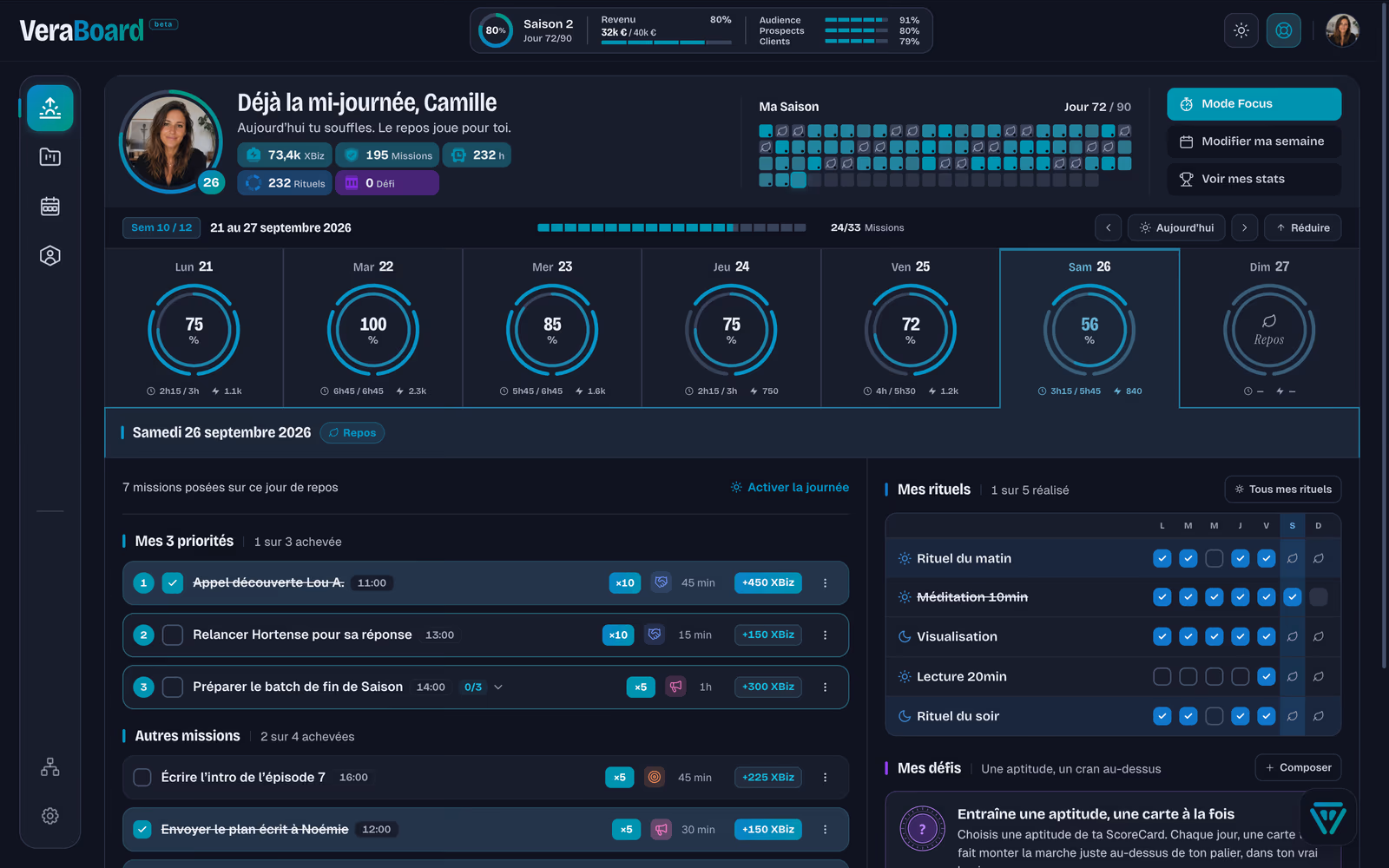Image resolution: width=1389 pixels, height=868 pixels.
Task: Open the profile badge sidebar icon
Action: pos(50,256)
